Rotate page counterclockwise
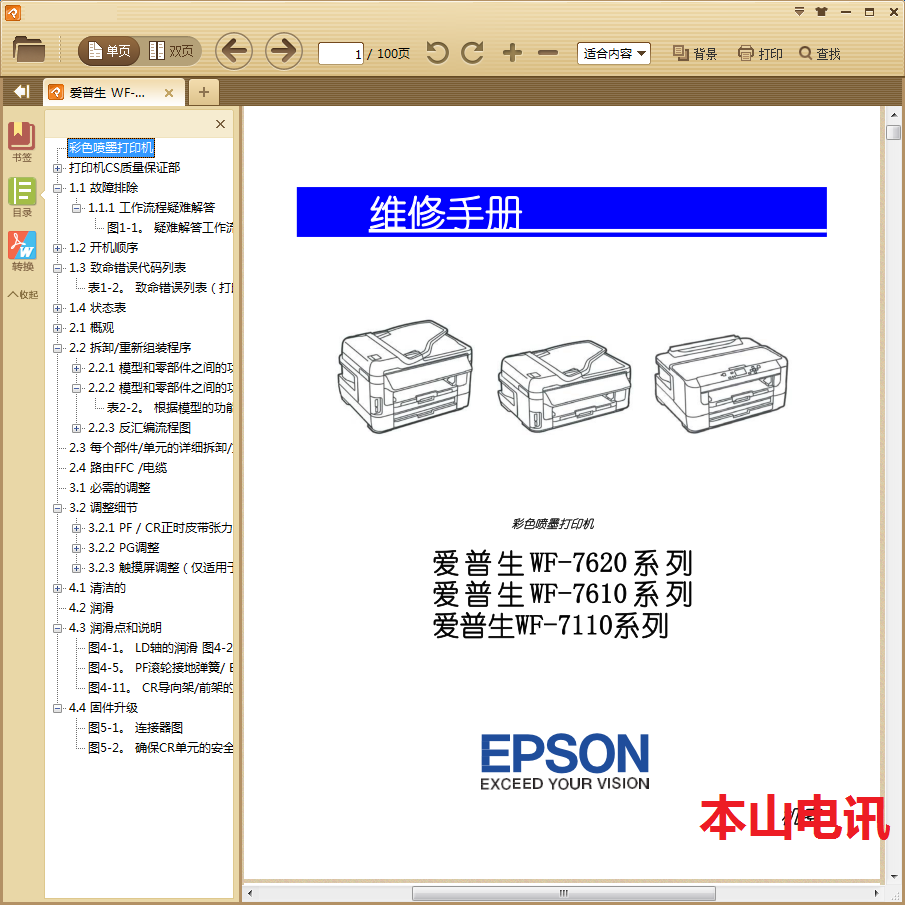Screen dimensions: 905x905 tap(437, 53)
